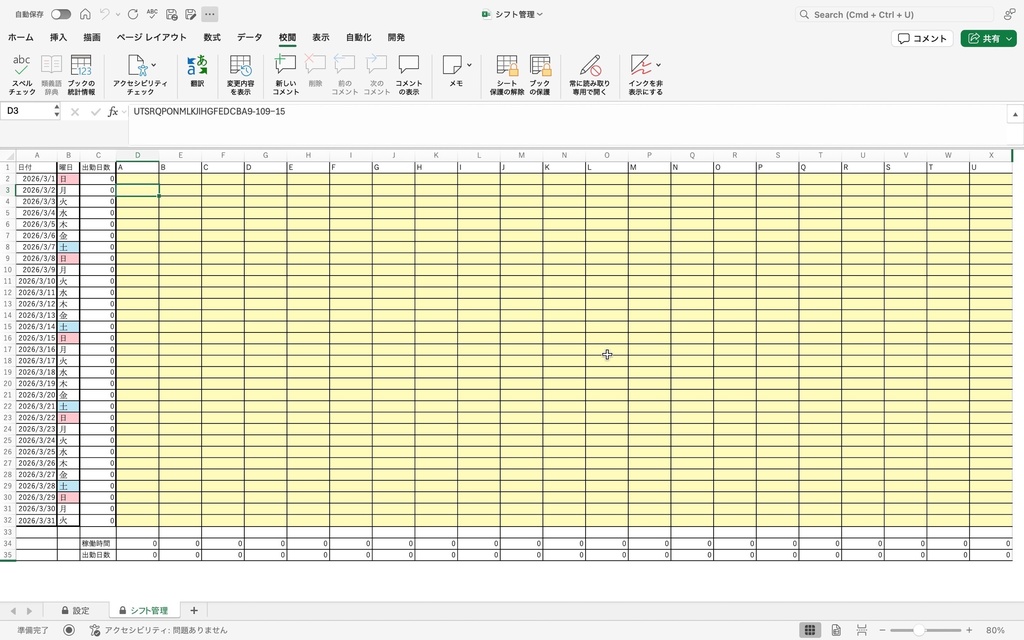
Task: Open the ページレイアウト ribbon tab
Action: pos(152,38)
